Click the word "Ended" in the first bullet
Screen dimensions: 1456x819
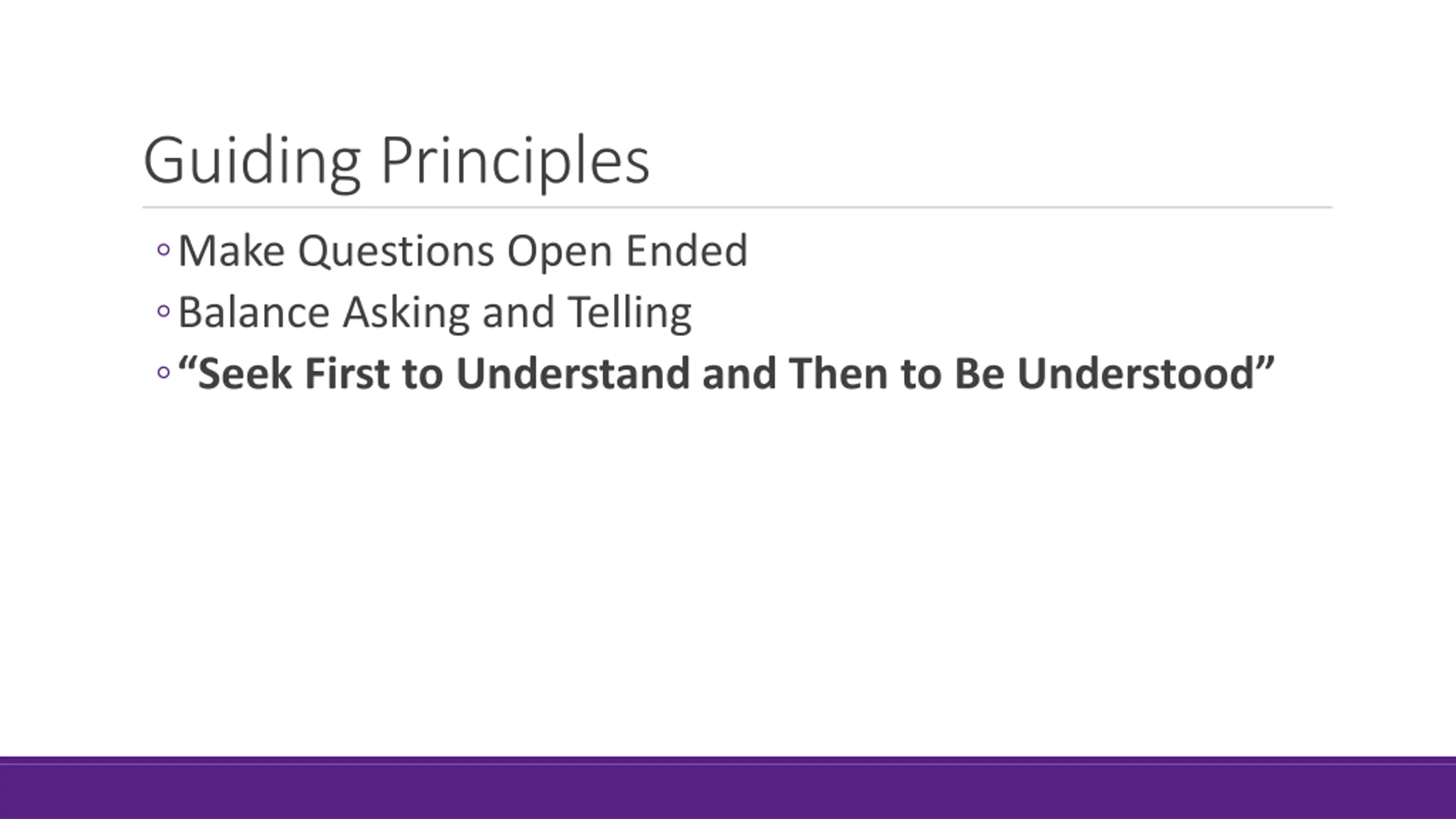686,251
